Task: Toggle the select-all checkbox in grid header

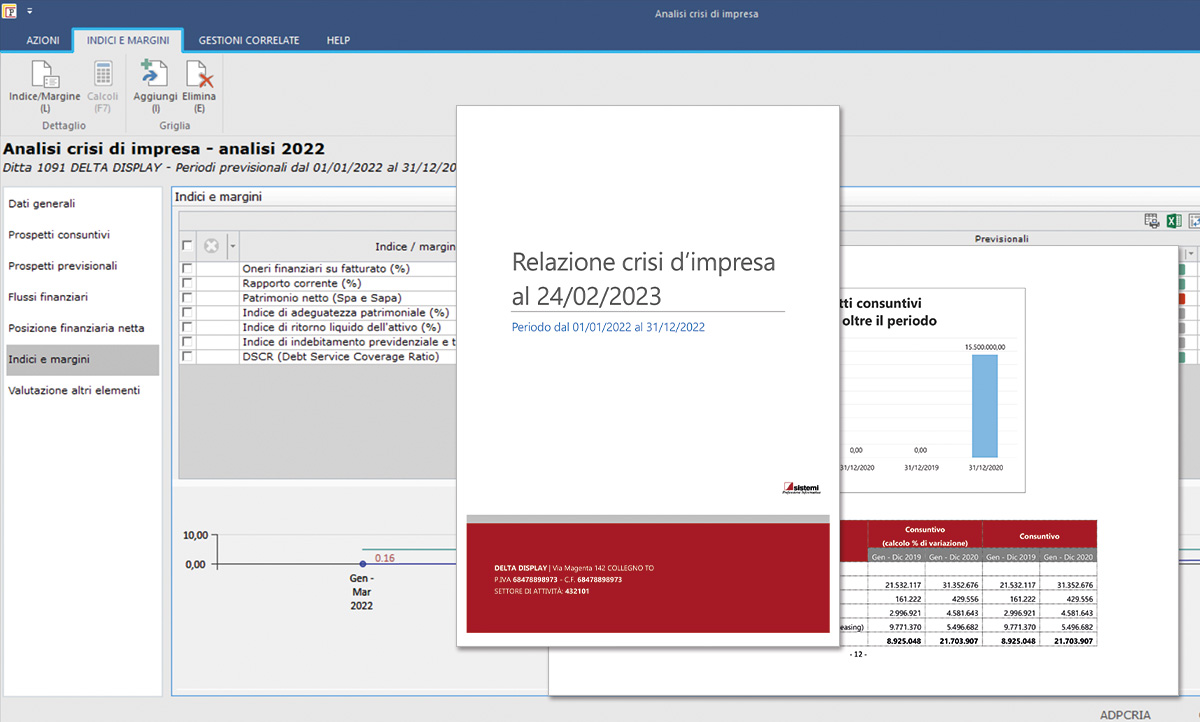Action: tap(187, 246)
